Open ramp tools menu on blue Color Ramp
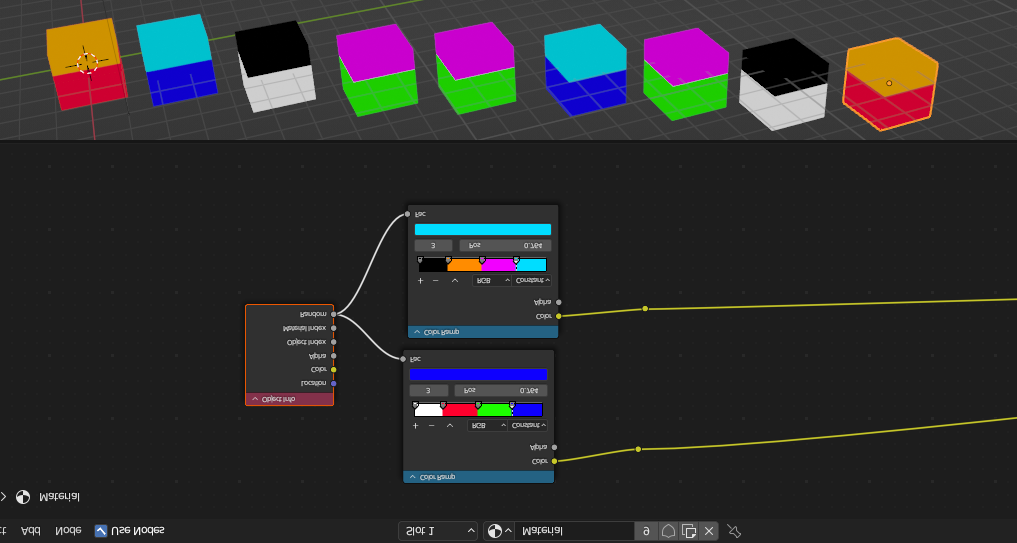1017x543 pixels. (449, 426)
